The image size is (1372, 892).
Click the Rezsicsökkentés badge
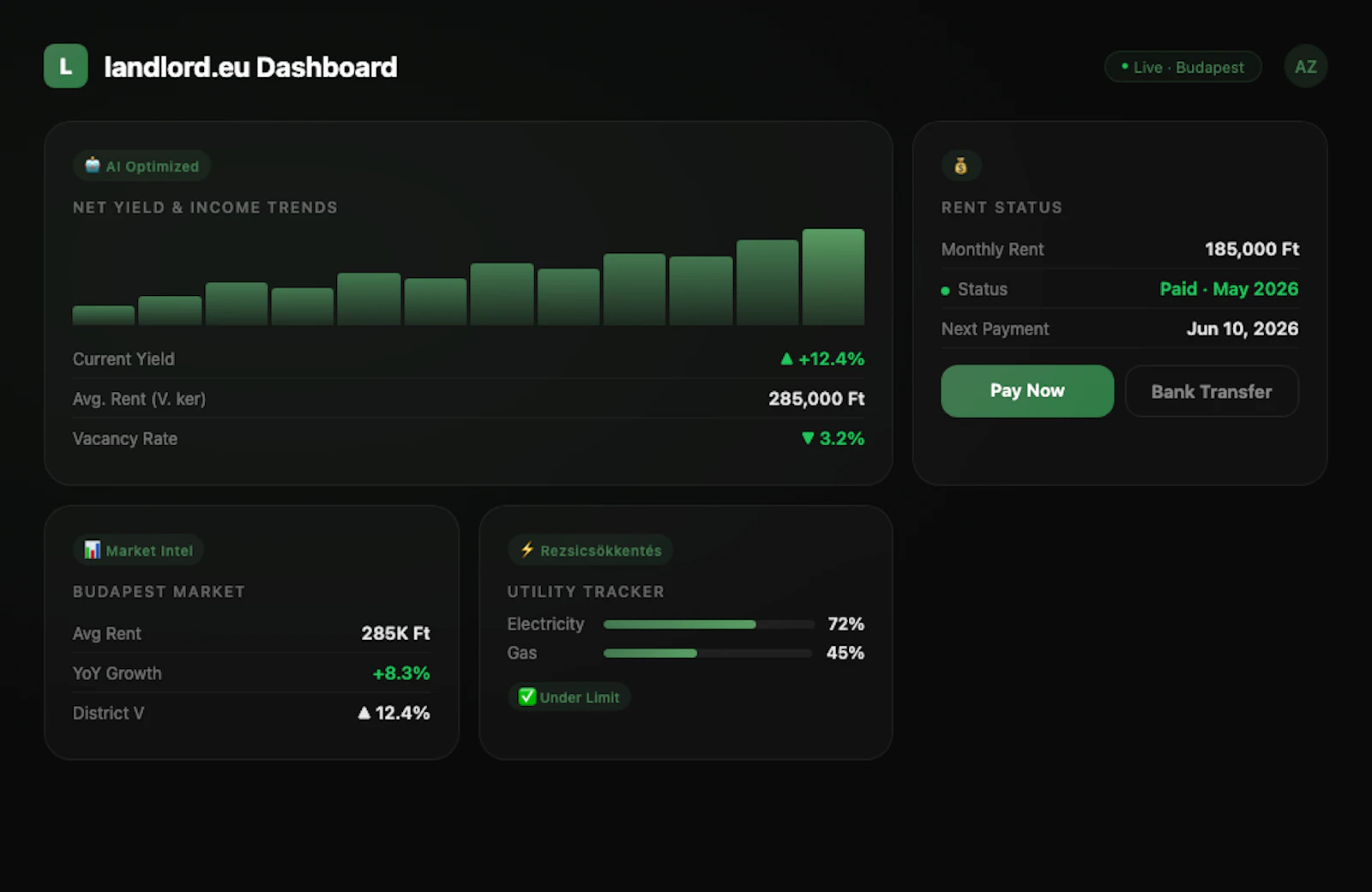pos(590,550)
